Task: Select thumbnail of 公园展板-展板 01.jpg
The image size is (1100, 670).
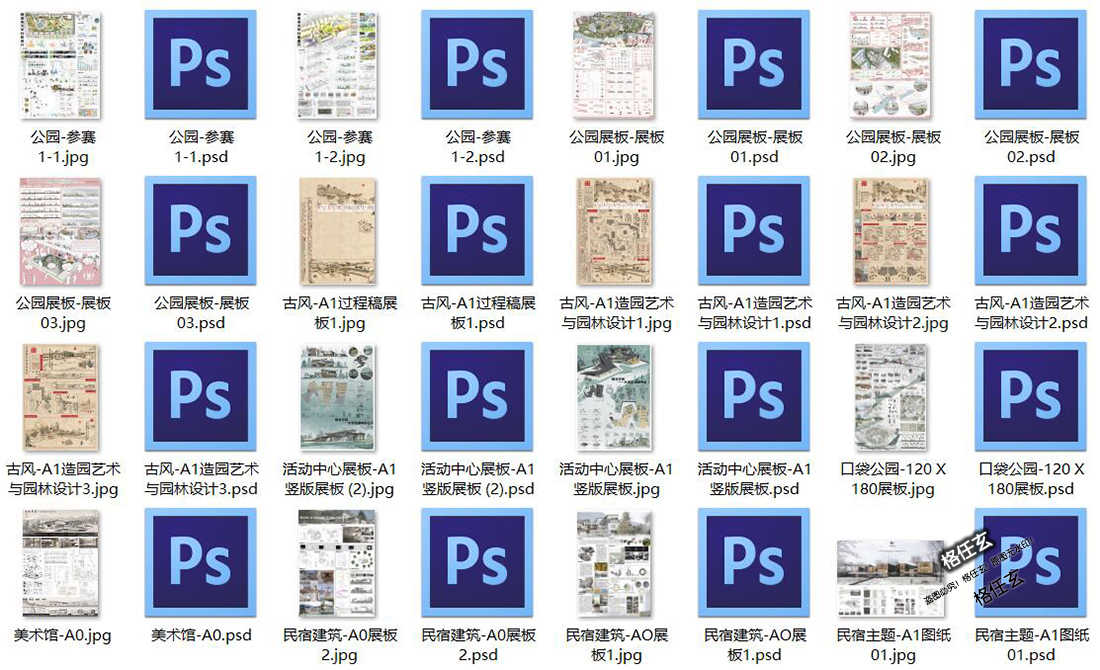Action: pos(615,65)
